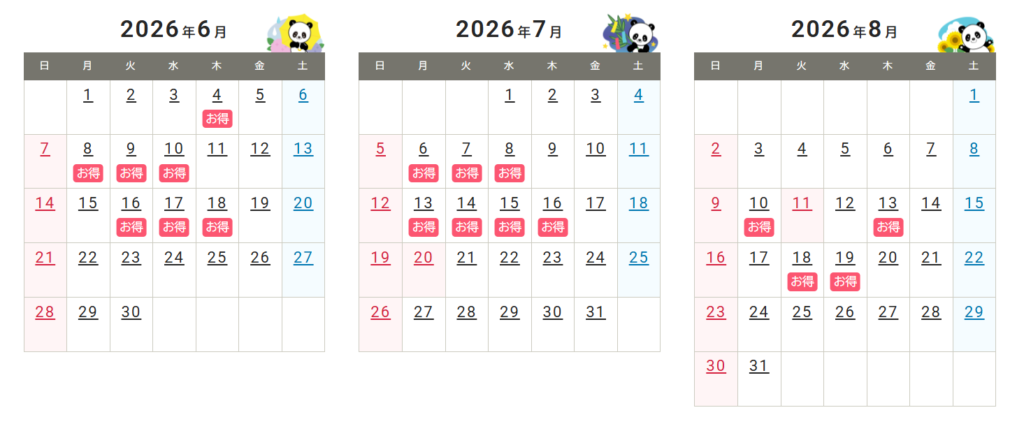Viewport: 1024px width, 424px height.
Task: Select June 30 in the June calendar
Action: point(131,312)
